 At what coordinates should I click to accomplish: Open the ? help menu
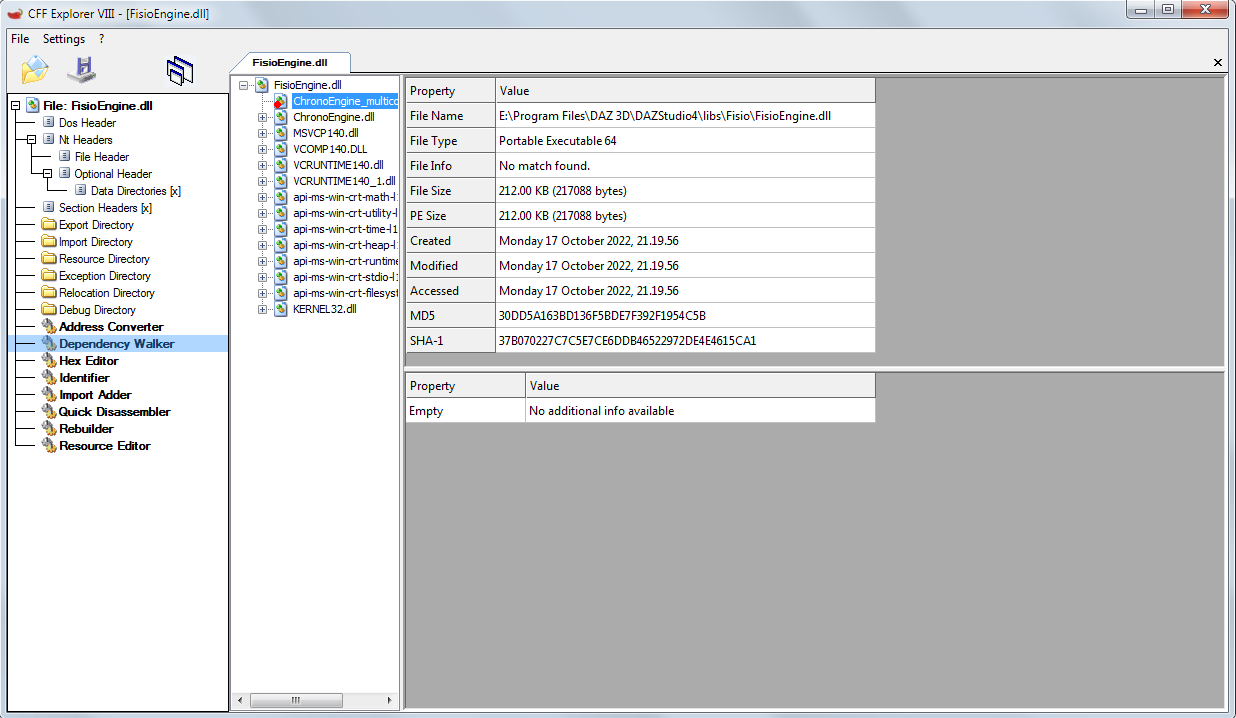(x=101, y=39)
